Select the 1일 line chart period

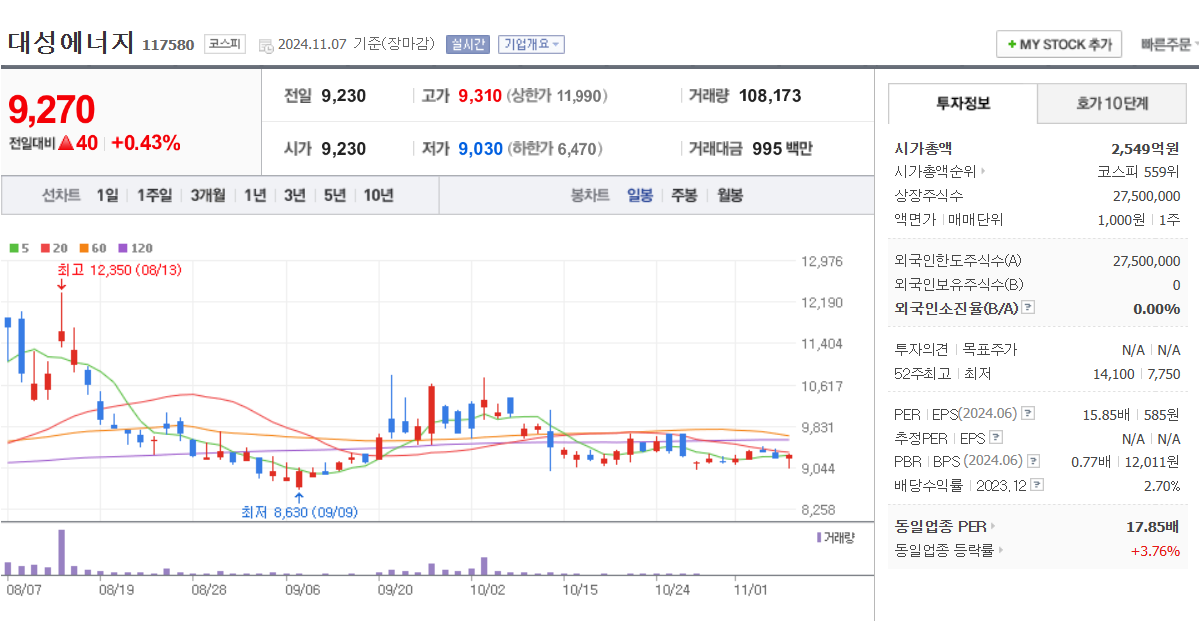coord(107,195)
